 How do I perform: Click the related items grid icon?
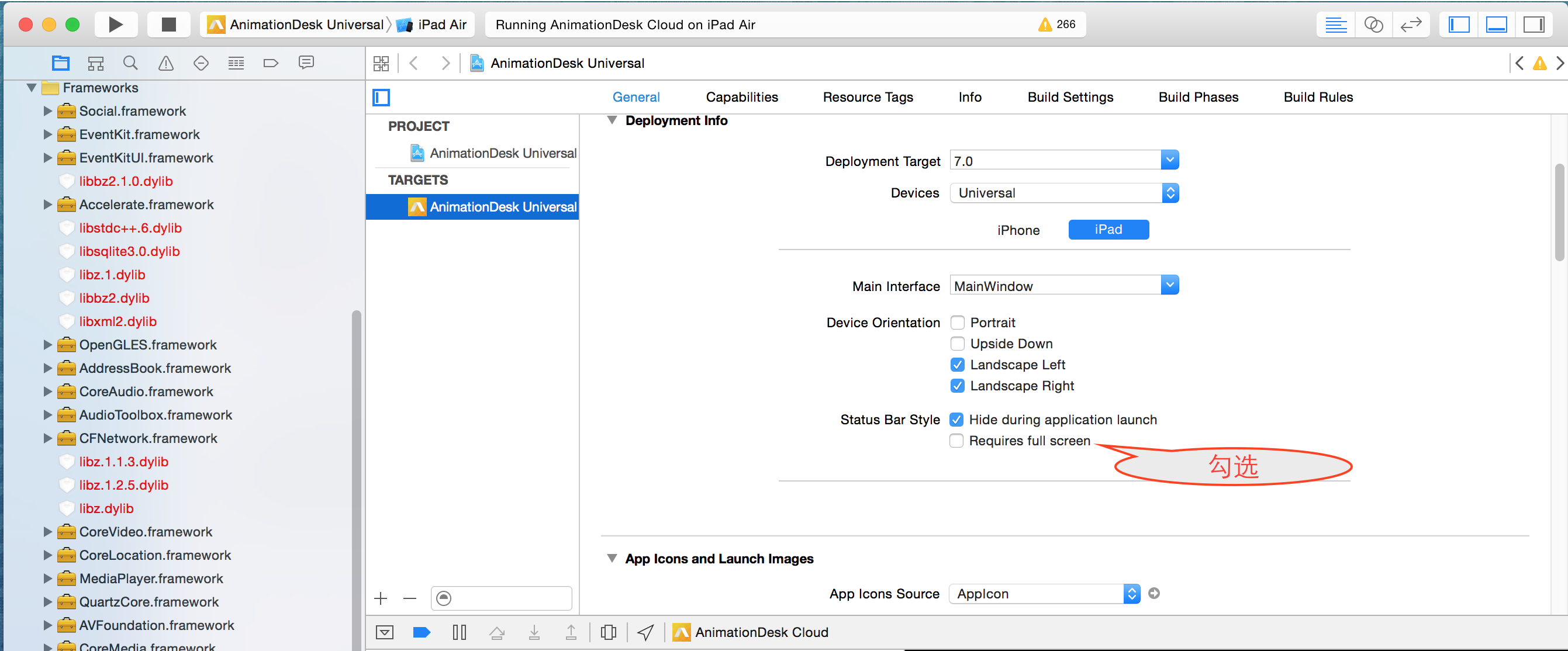(381, 63)
